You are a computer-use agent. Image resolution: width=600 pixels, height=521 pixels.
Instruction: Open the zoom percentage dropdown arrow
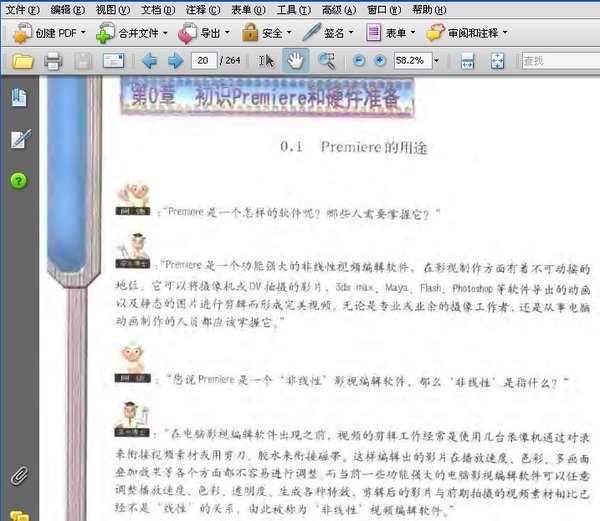(436, 60)
